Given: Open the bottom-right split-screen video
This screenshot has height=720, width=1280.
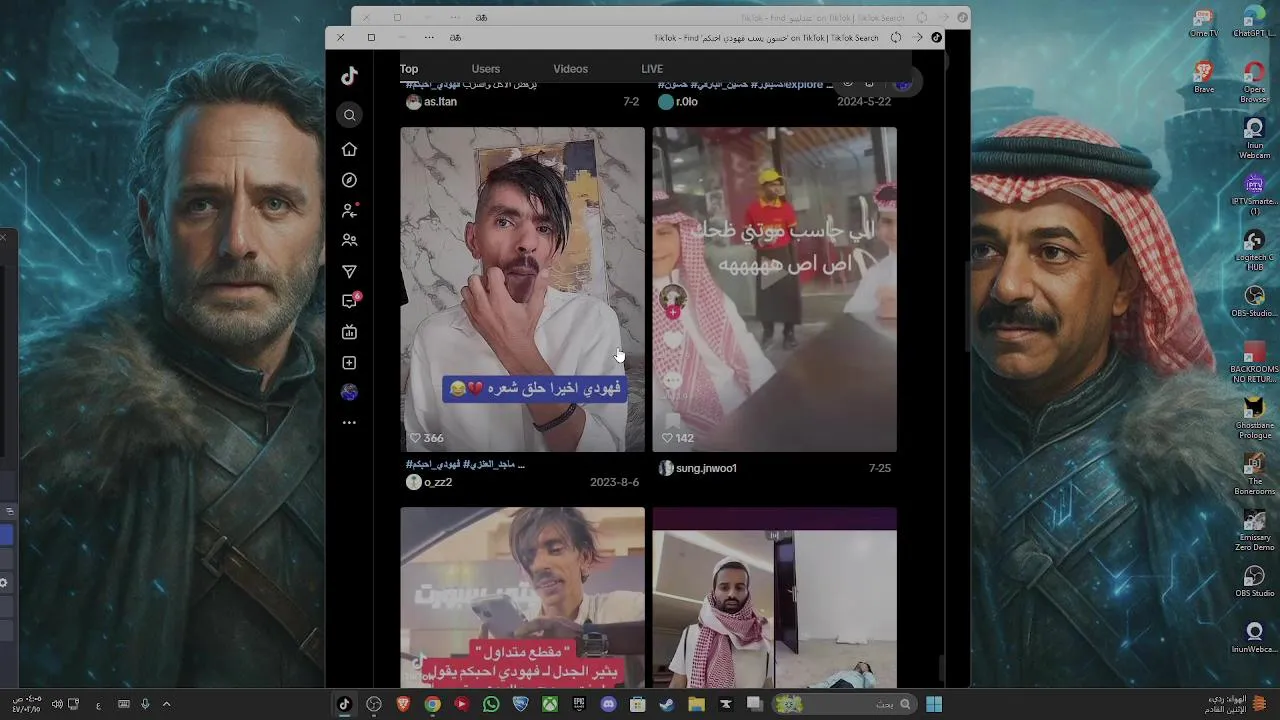Looking at the screenshot, I should (775, 597).
